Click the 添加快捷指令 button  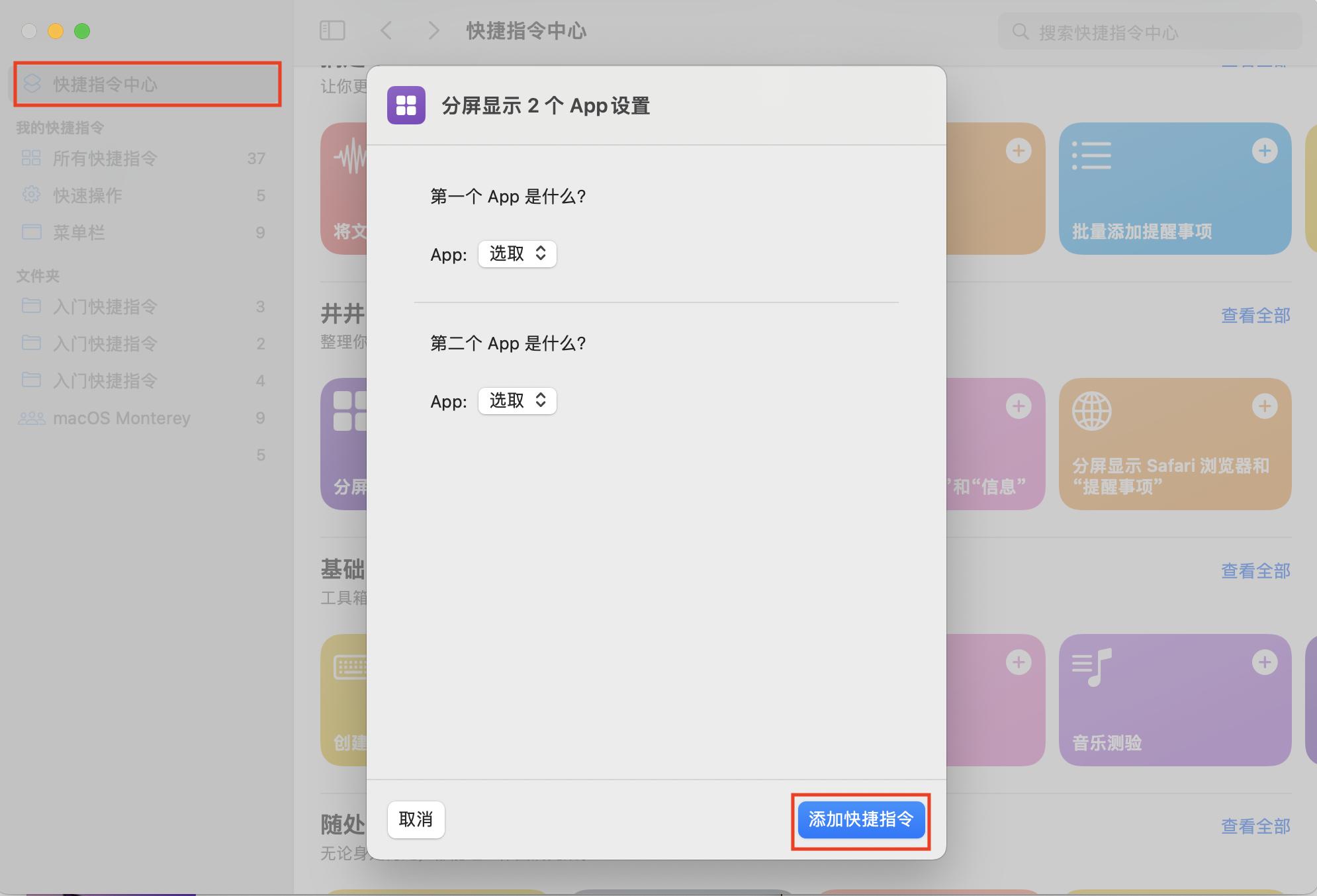[x=860, y=820]
